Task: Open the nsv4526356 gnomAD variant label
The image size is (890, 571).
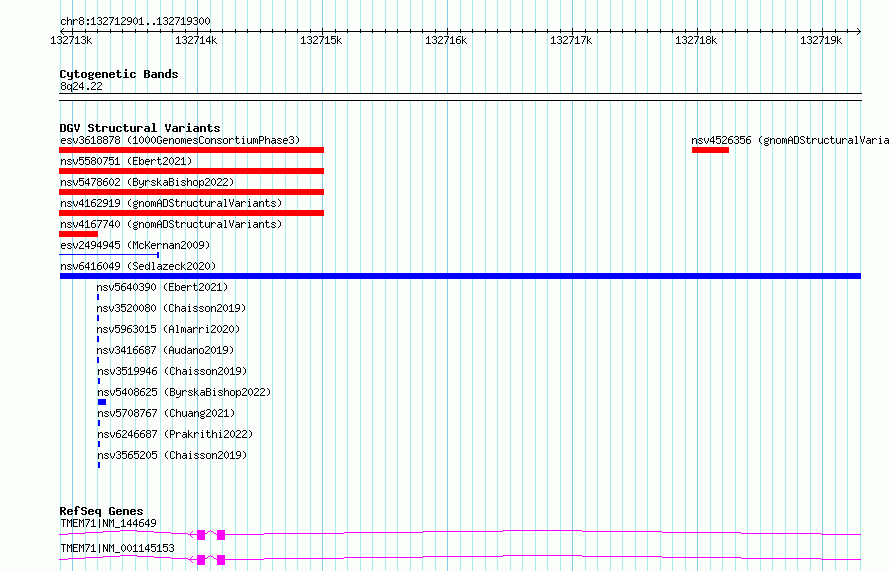Action: (x=790, y=140)
